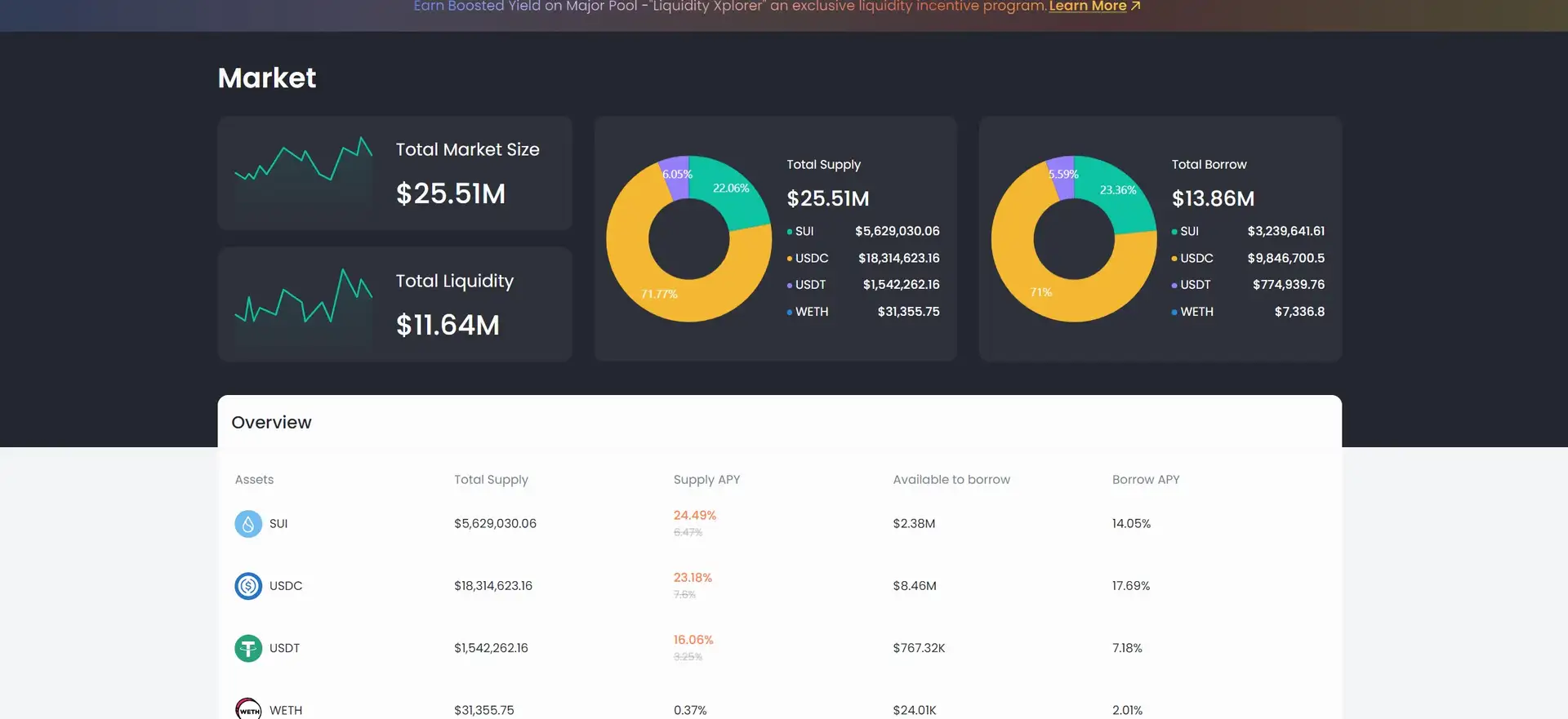Click the USDT token icon in Overview
The width and height of the screenshot is (1568, 719).
click(x=248, y=648)
